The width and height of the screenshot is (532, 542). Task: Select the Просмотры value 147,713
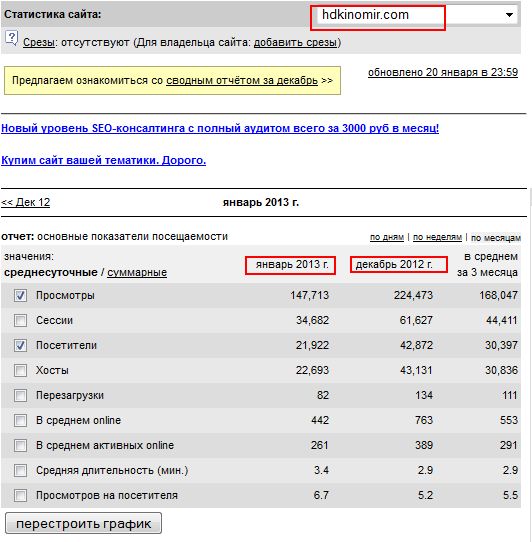(309, 296)
